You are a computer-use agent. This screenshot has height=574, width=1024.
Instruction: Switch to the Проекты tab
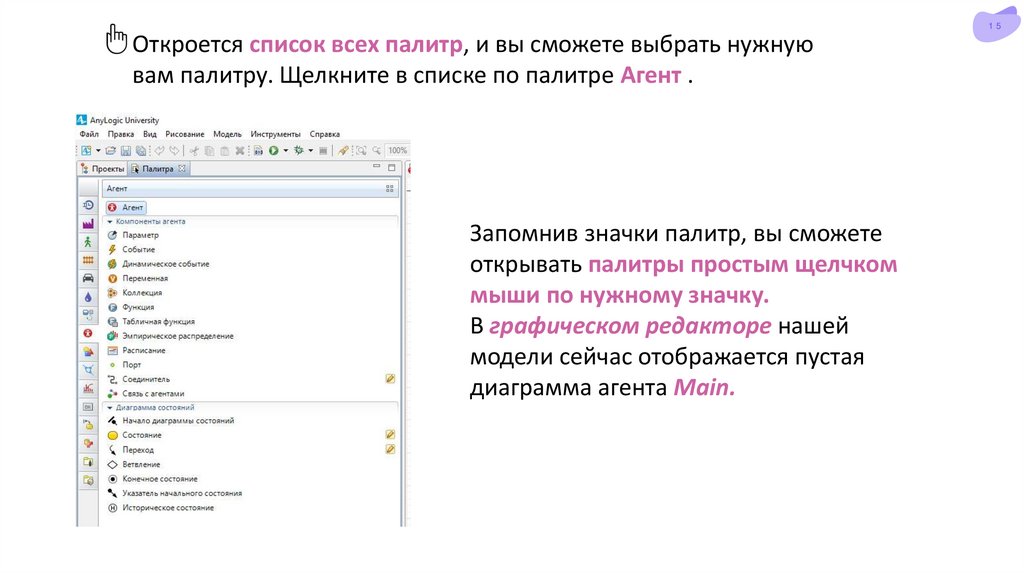pyautogui.click(x=102, y=168)
